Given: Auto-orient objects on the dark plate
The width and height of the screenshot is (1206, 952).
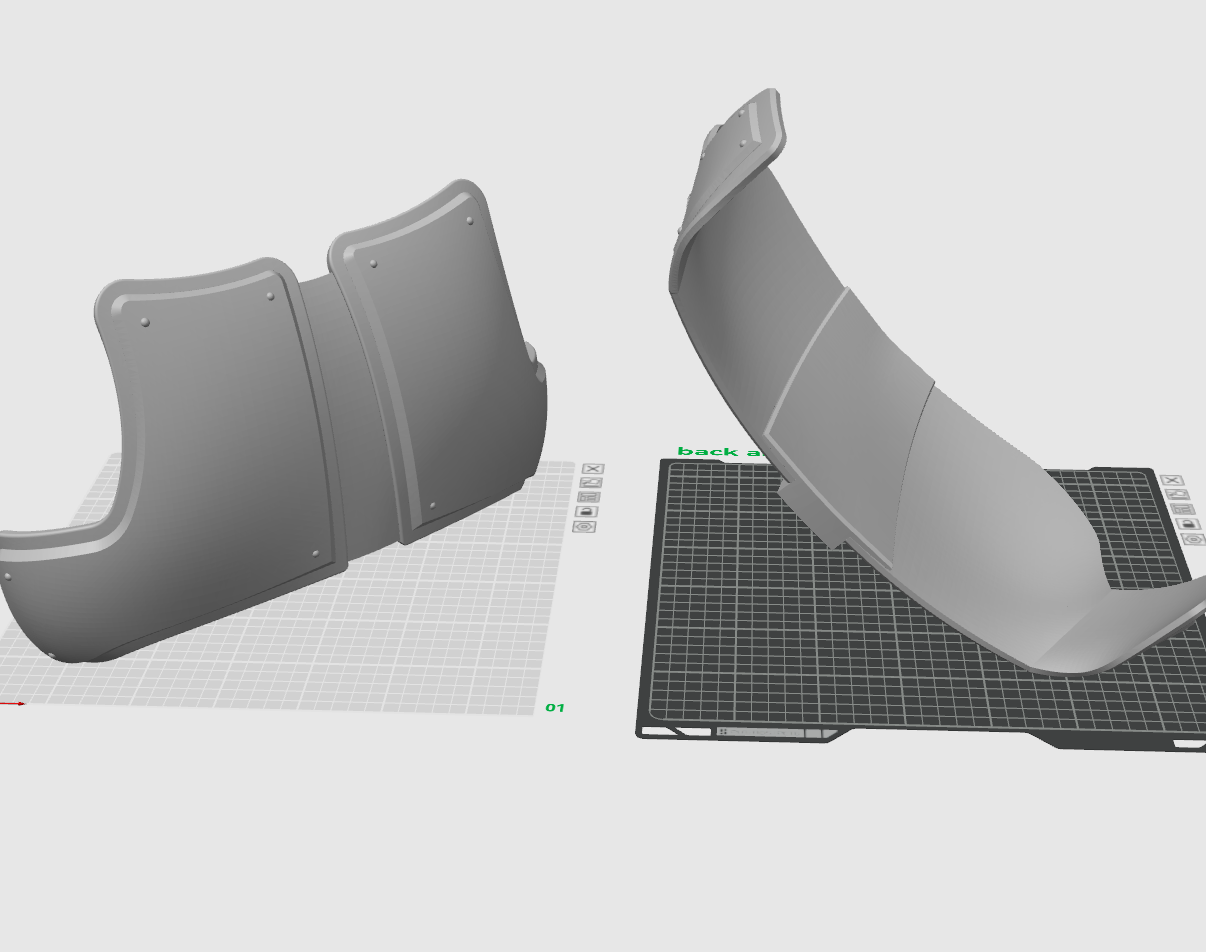Looking at the screenshot, I should point(1177,494).
